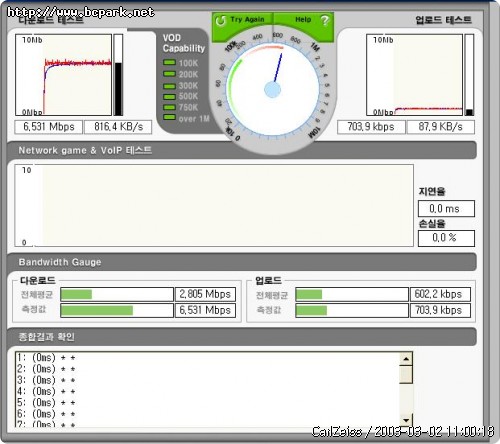Click the Help button
Screen dimensions: 500x444
coord(303,23)
